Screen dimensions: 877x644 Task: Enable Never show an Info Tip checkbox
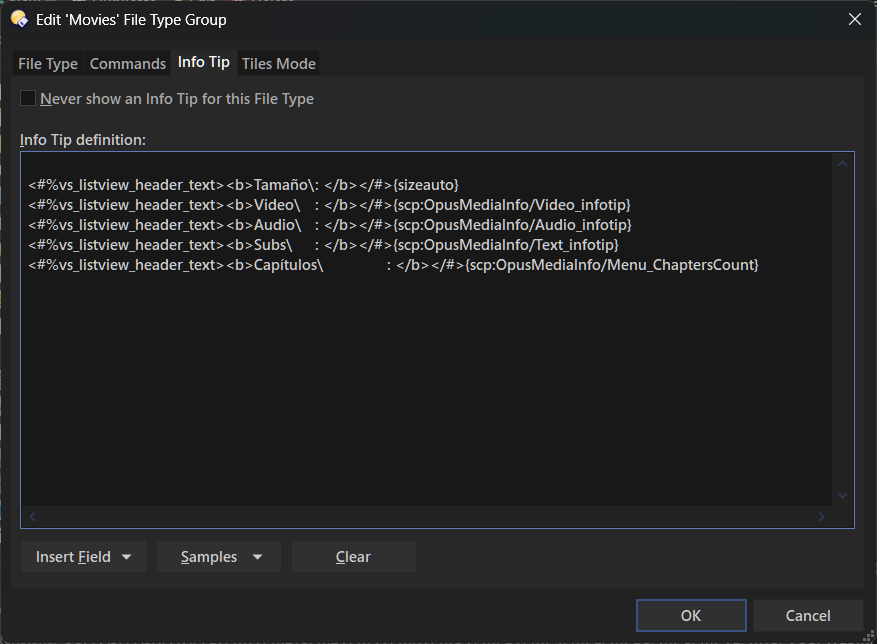point(28,99)
